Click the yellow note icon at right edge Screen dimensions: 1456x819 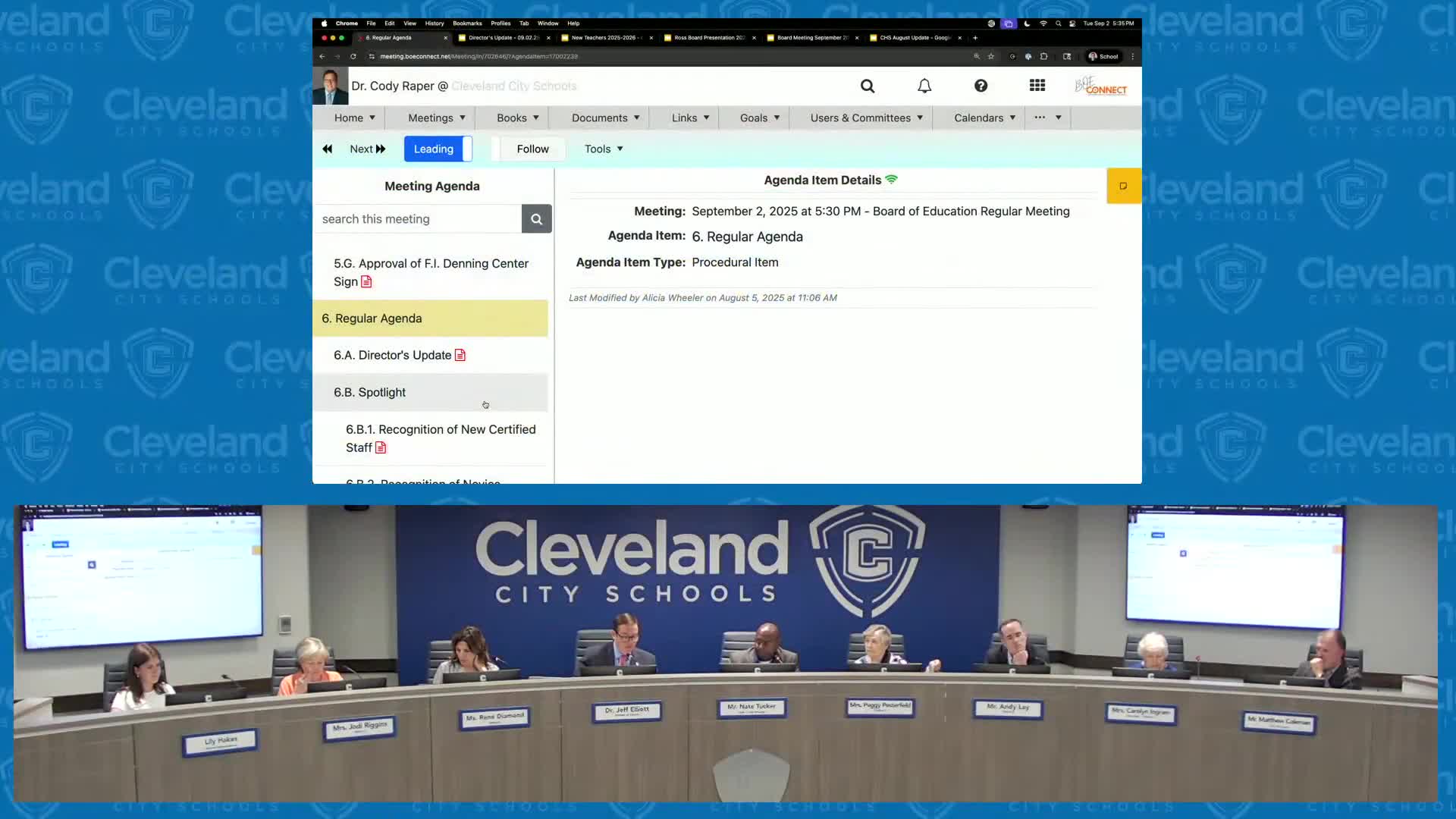click(x=1123, y=186)
